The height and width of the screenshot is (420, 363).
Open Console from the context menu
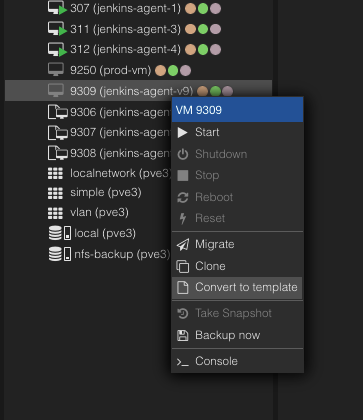pos(237,361)
